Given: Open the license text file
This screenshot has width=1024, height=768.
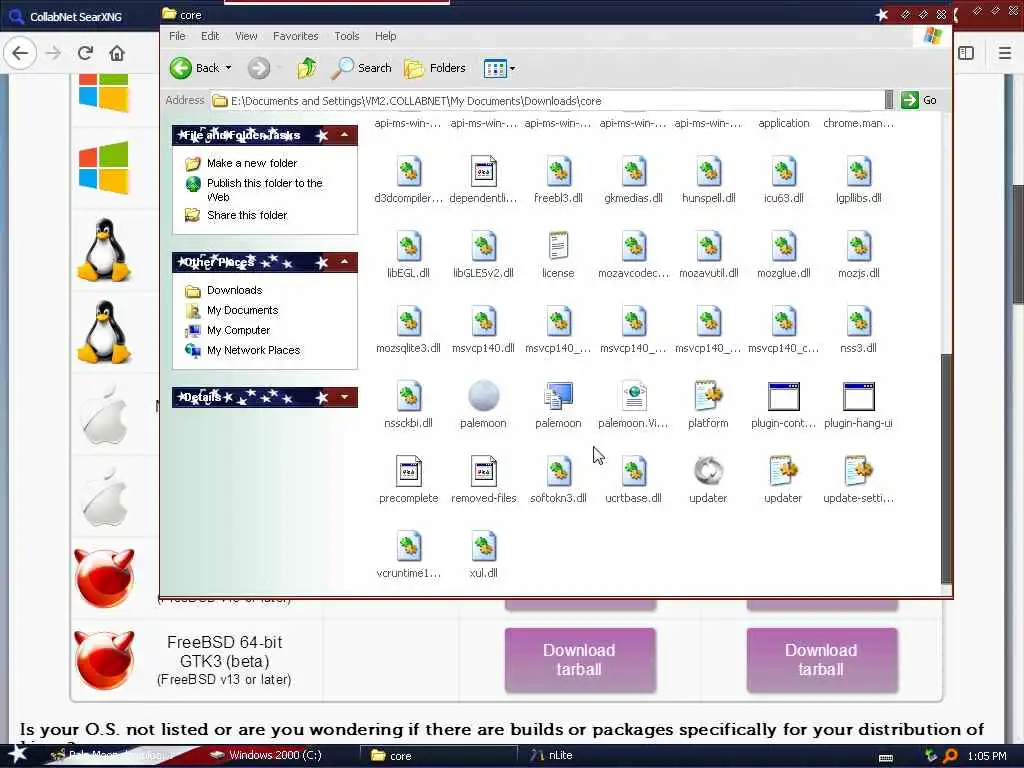Looking at the screenshot, I should tap(558, 247).
